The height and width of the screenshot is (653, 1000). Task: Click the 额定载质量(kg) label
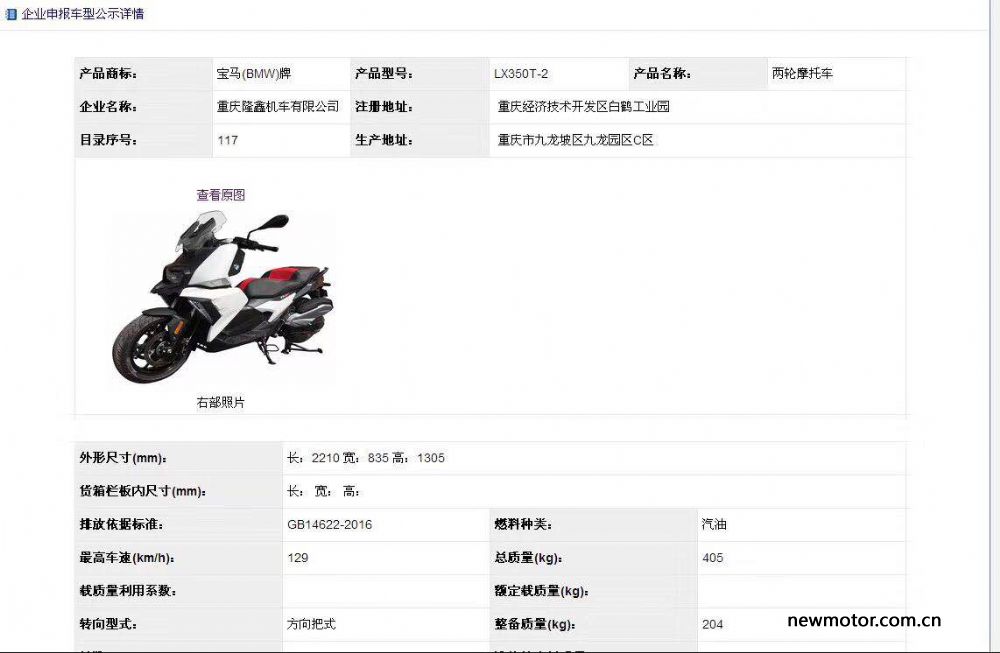point(541,591)
